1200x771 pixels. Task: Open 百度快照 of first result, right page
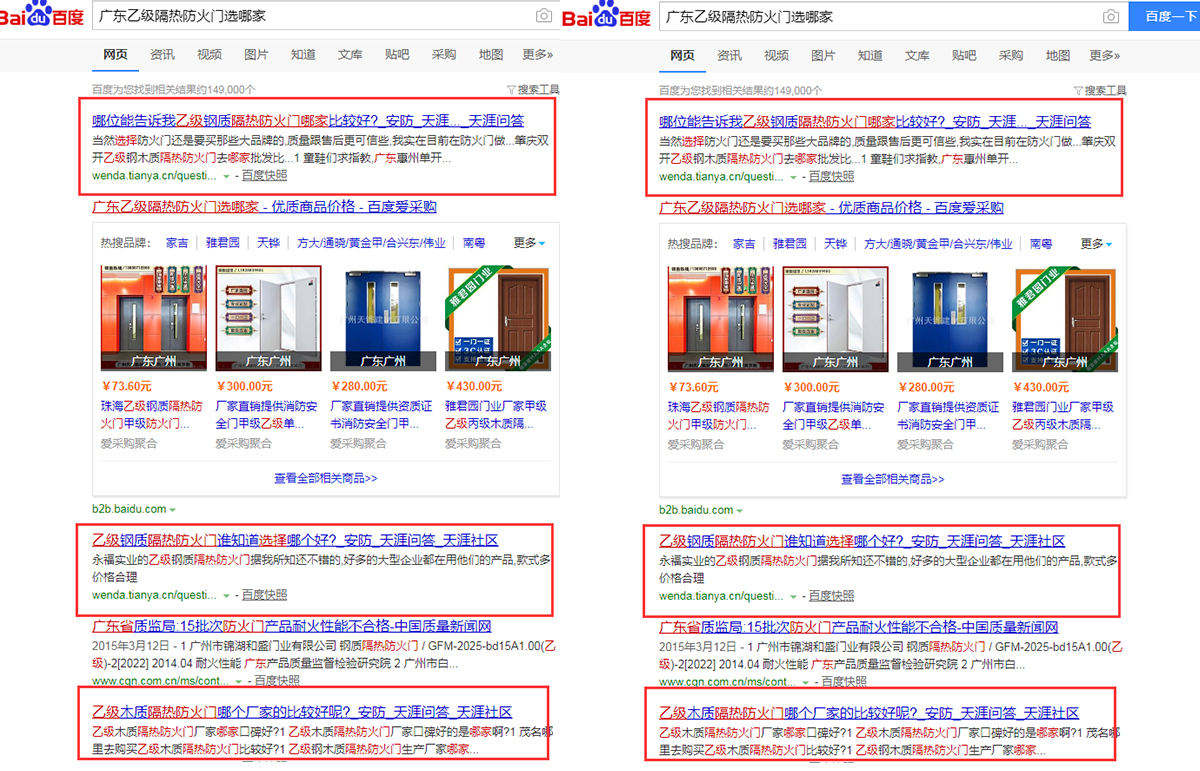(x=831, y=176)
